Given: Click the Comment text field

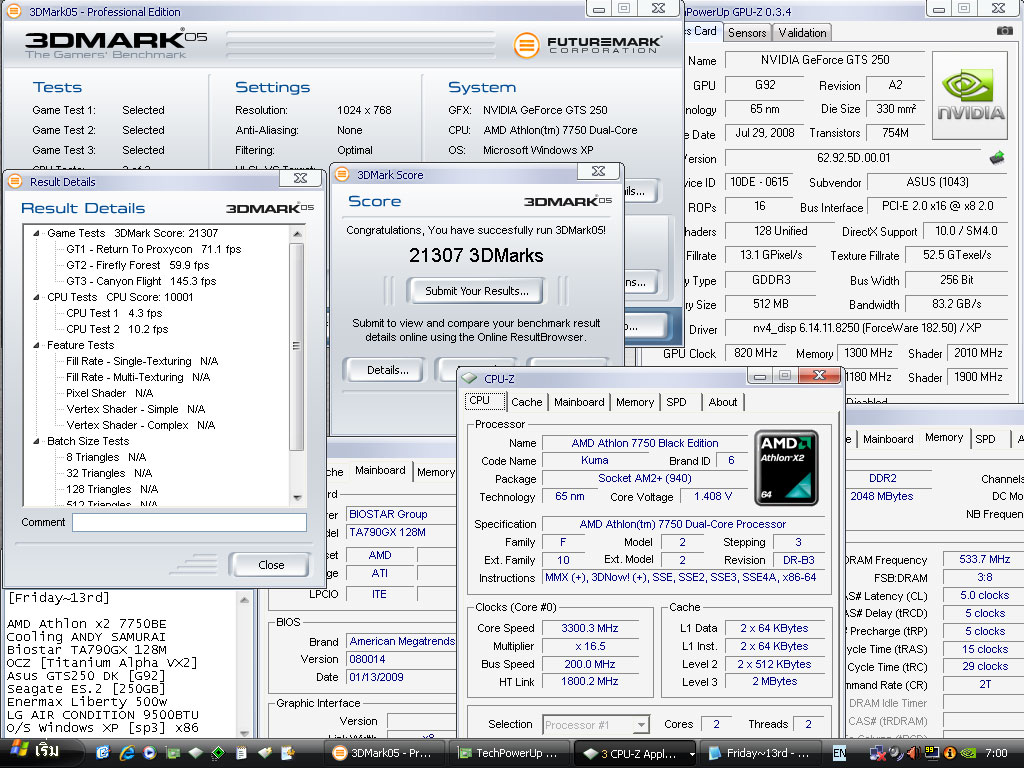Looking at the screenshot, I should click(x=189, y=522).
